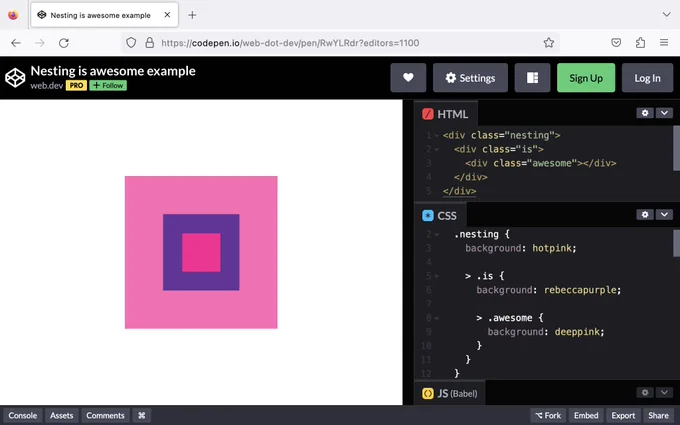Click the Log In button
This screenshot has width=680, height=425.
click(647, 78)
